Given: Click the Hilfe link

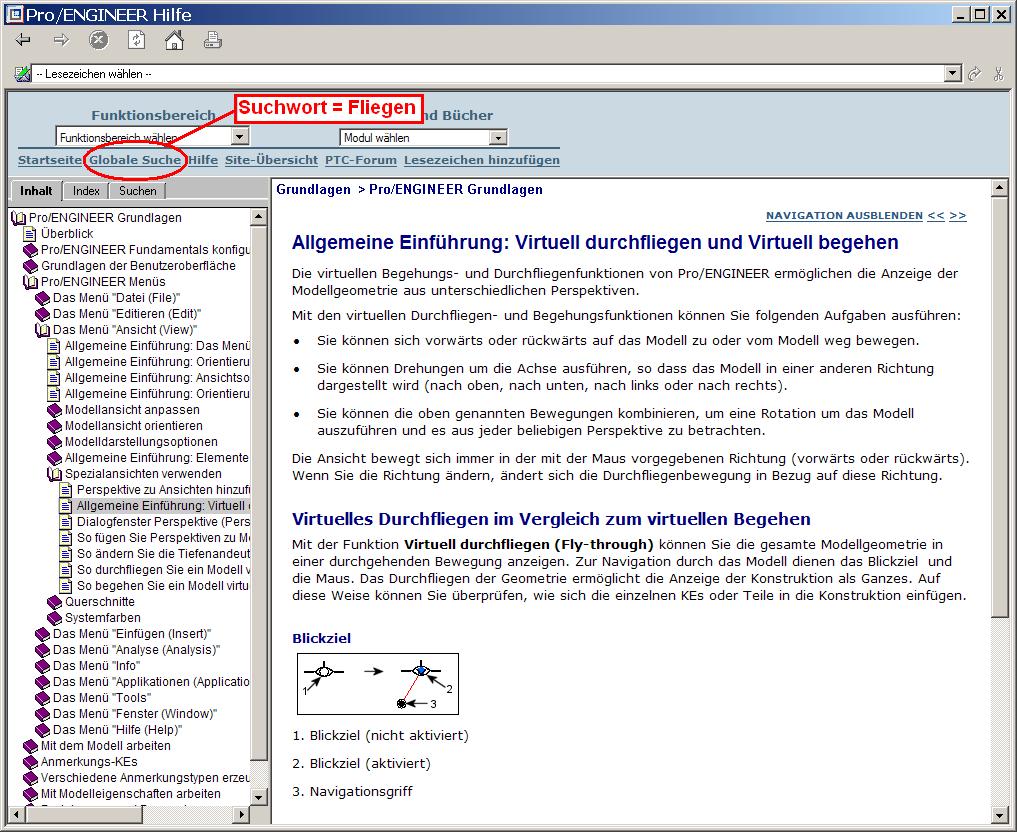Looking at the screenshot, I should [x=203, y=160].
